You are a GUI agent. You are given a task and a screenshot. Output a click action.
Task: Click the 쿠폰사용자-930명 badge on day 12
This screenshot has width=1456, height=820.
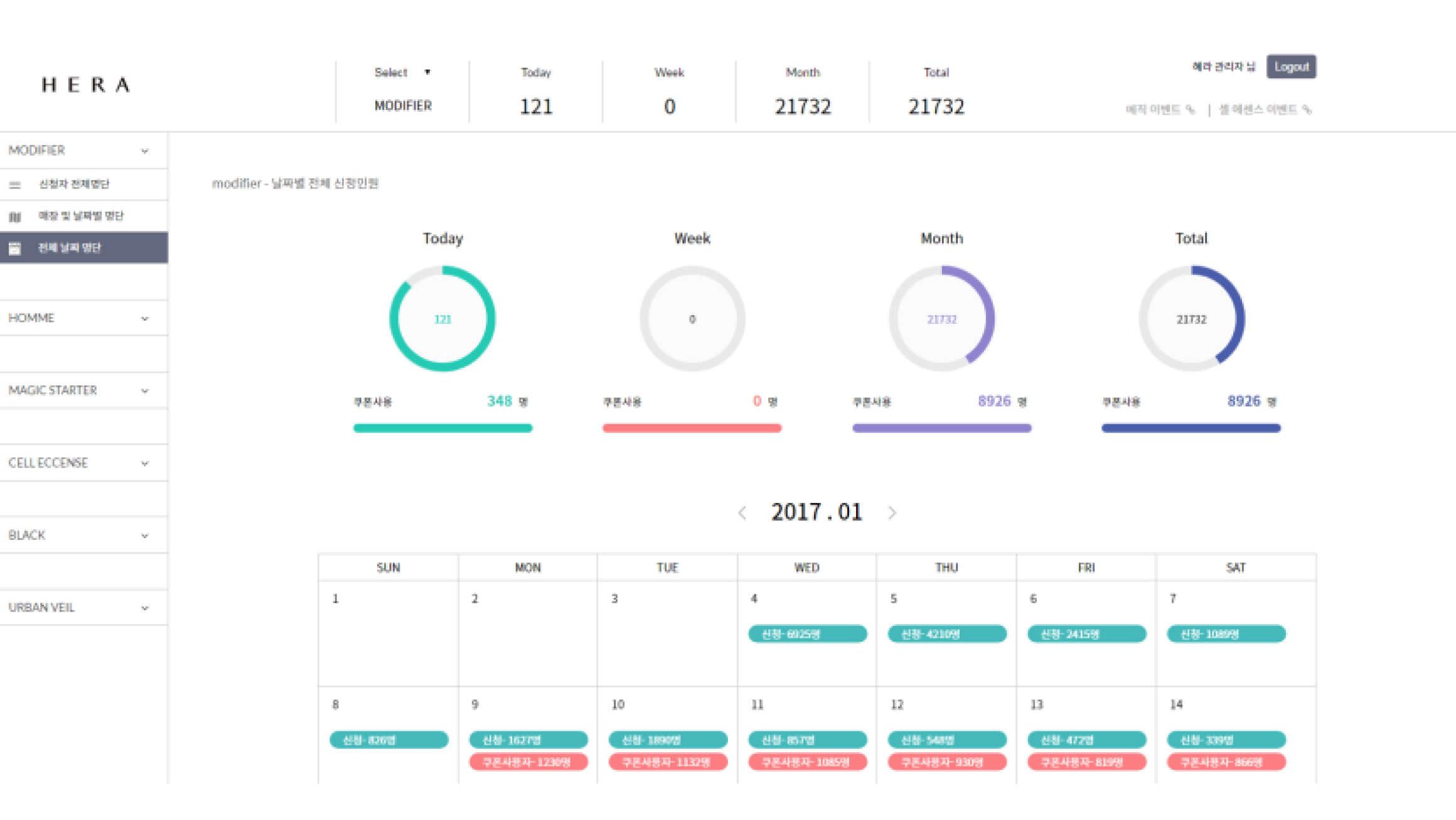pyautogui.click(x=947, y=762)
